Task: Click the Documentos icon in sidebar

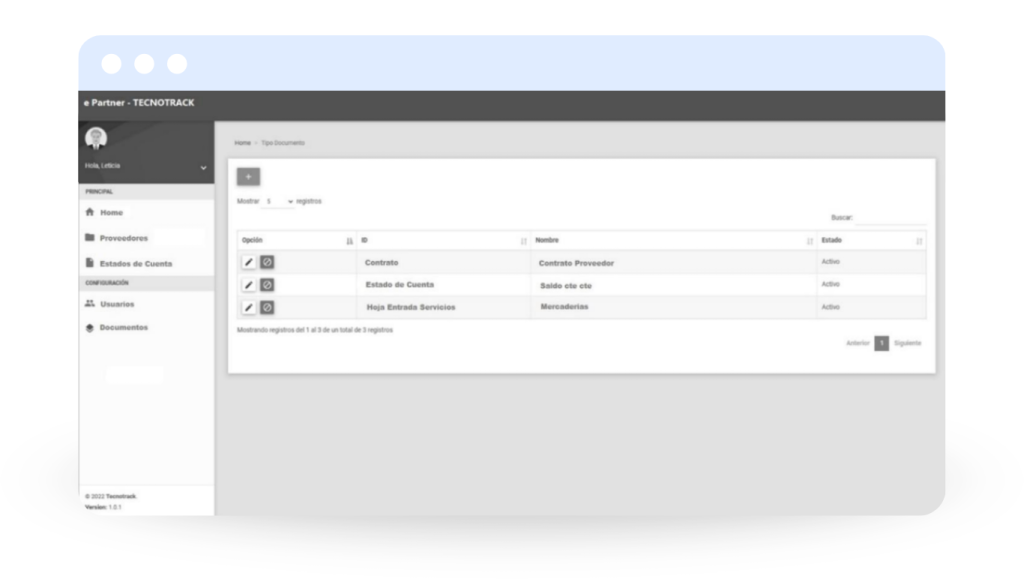Action: pyautogui.click(x=89, y=327)
